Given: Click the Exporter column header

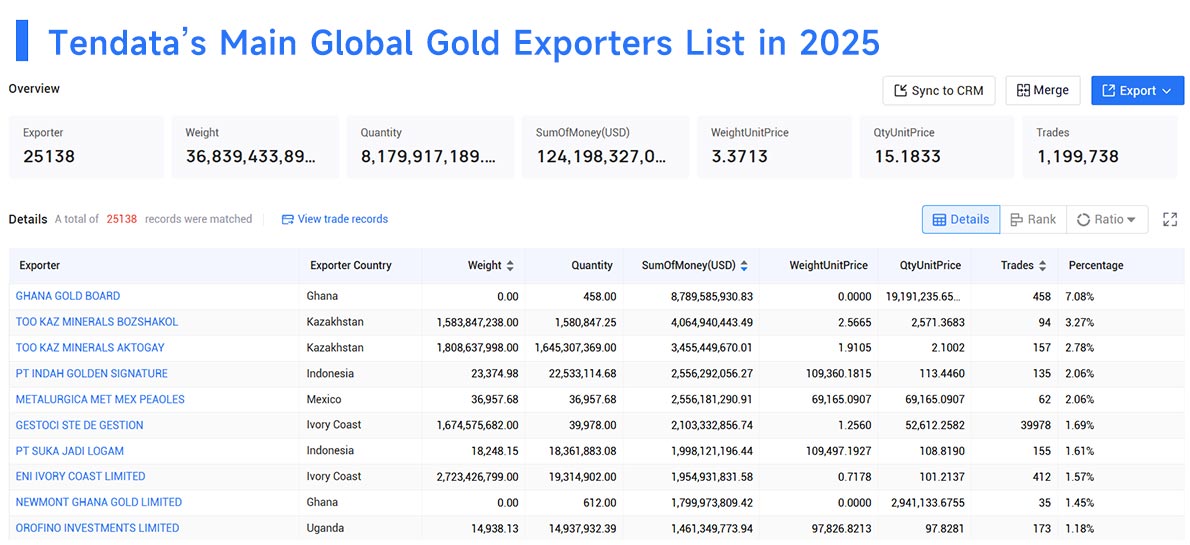Looking at the screenshot, I should click(39, 266).
